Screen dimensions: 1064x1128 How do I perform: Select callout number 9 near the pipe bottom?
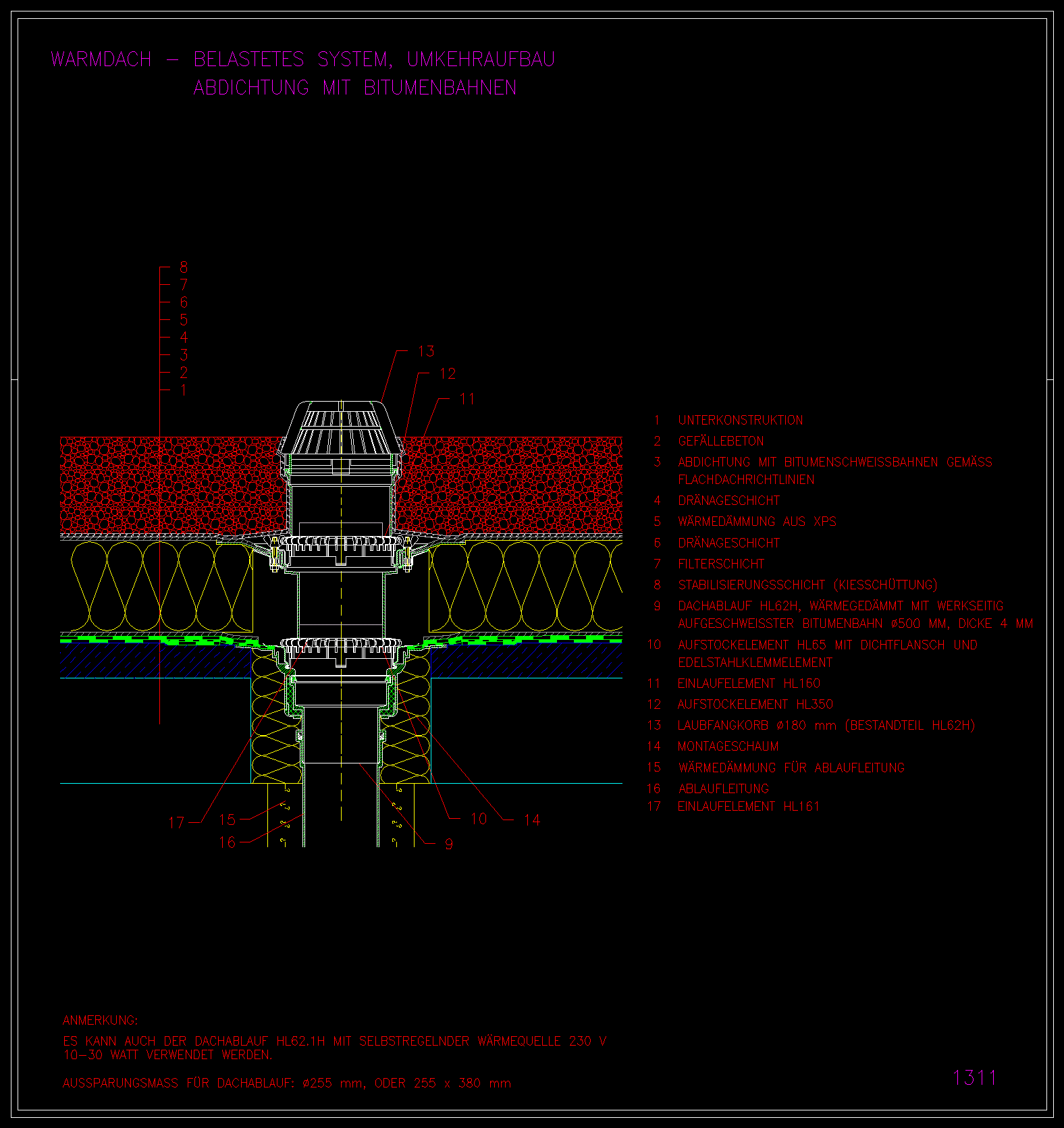(449, 843)
